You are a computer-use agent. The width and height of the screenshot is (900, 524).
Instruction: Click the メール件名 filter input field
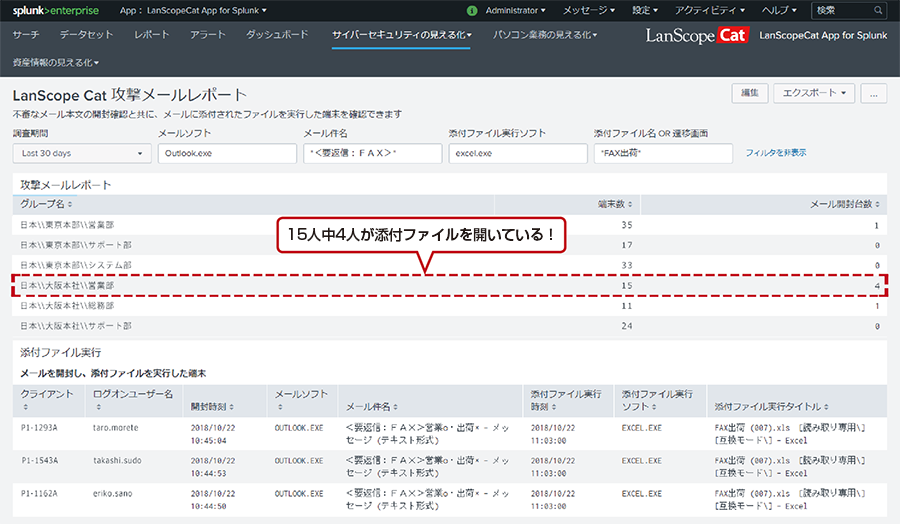coord(373,153)
